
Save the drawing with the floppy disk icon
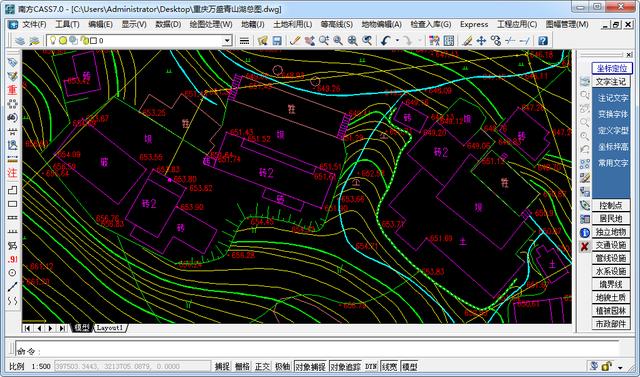(x=277, y=40)
